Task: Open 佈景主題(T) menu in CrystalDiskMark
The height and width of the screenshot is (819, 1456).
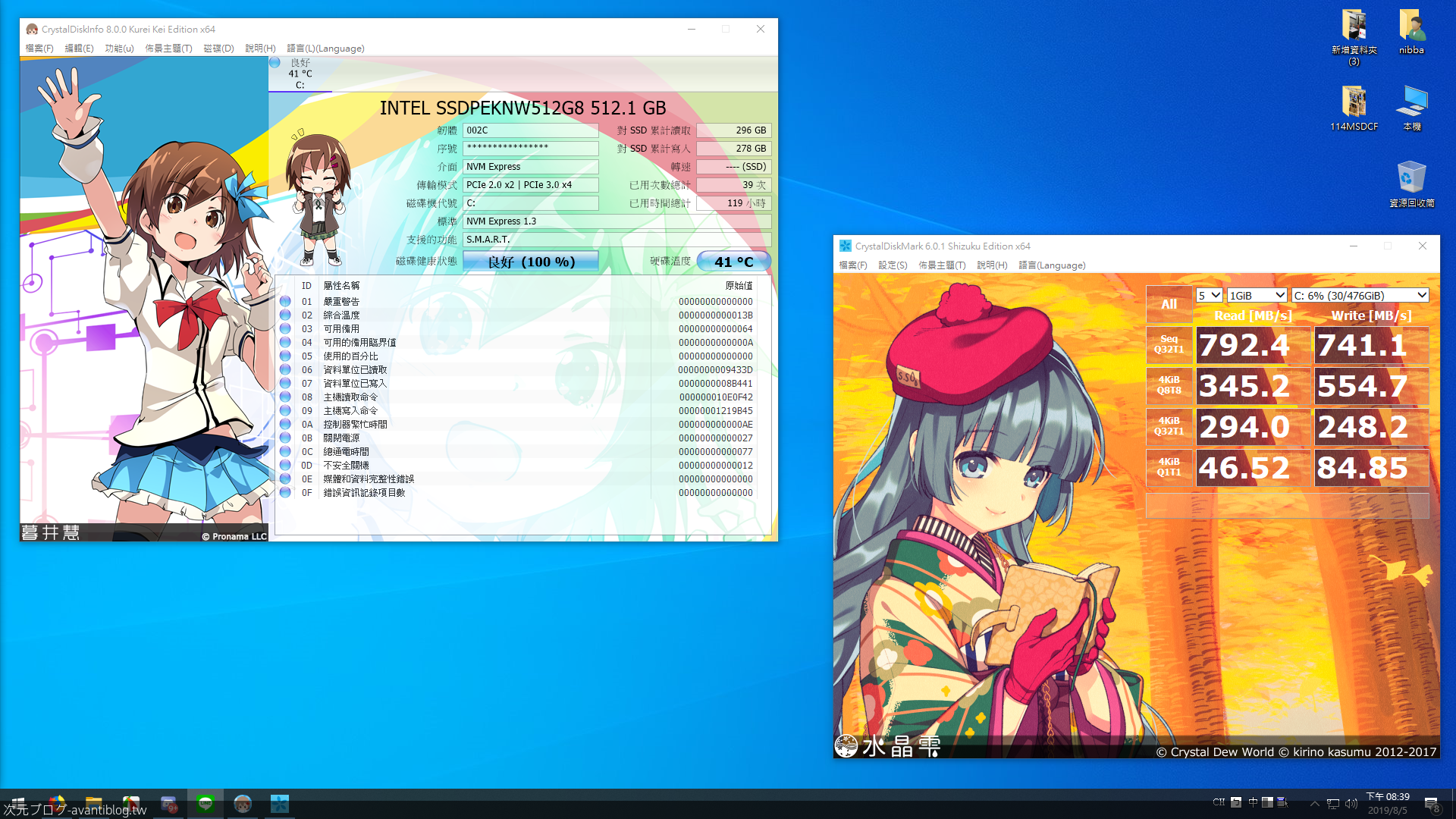Action: pos(942,265)
